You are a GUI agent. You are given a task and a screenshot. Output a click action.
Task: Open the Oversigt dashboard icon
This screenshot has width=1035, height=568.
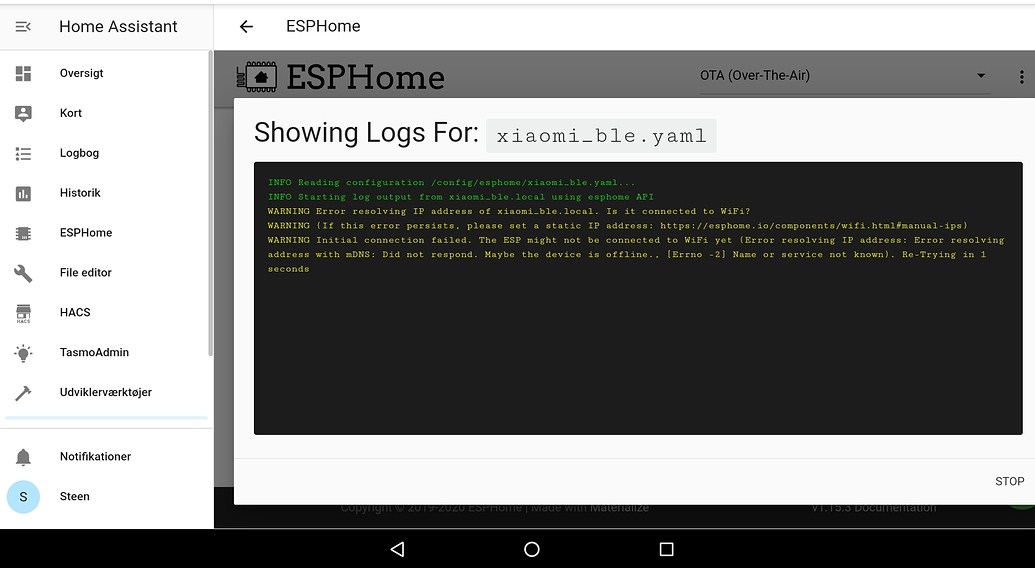[23, 73]
